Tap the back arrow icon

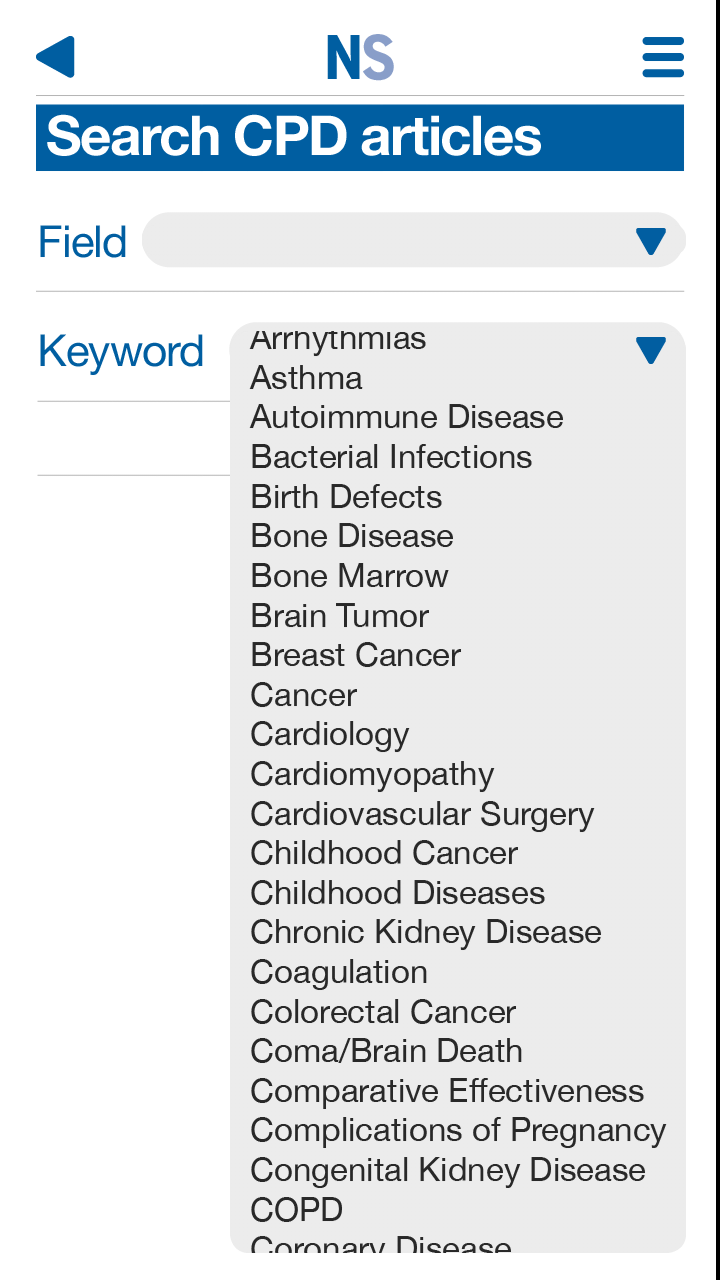55,57
